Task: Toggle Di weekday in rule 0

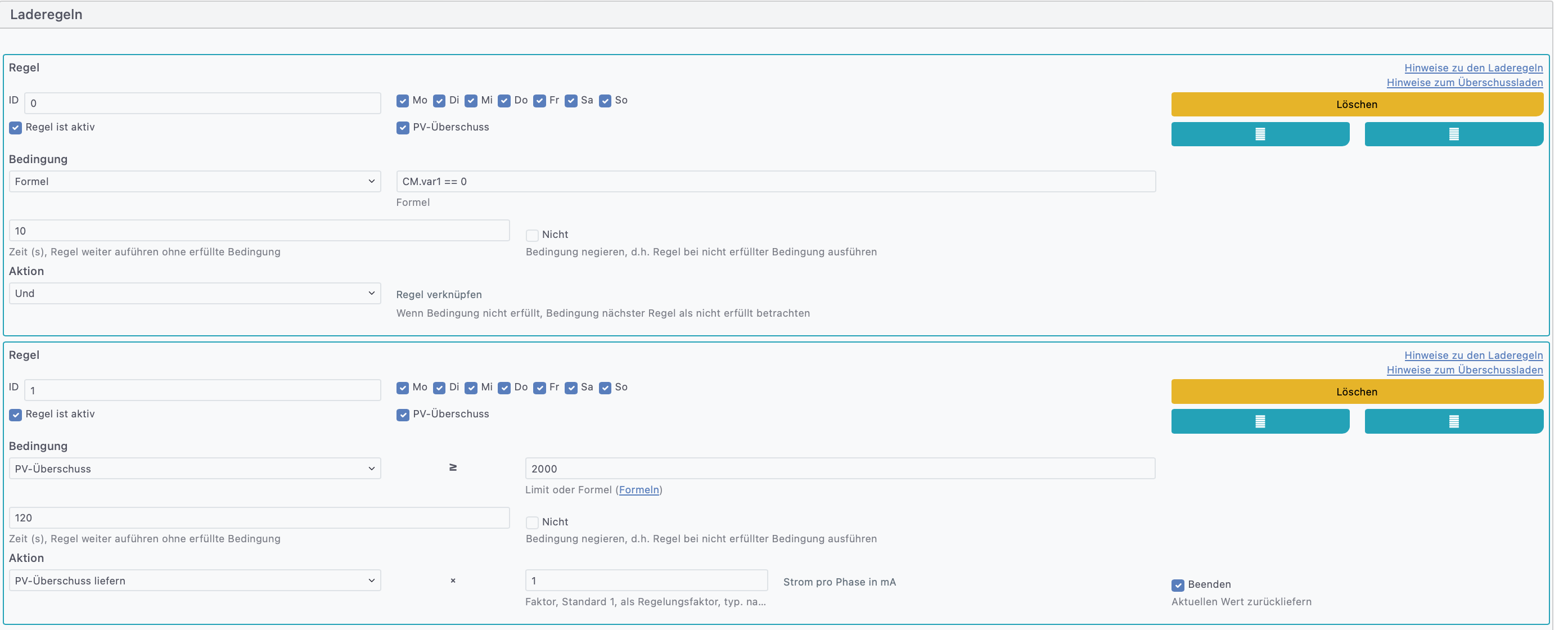Action: pos(439,101)
